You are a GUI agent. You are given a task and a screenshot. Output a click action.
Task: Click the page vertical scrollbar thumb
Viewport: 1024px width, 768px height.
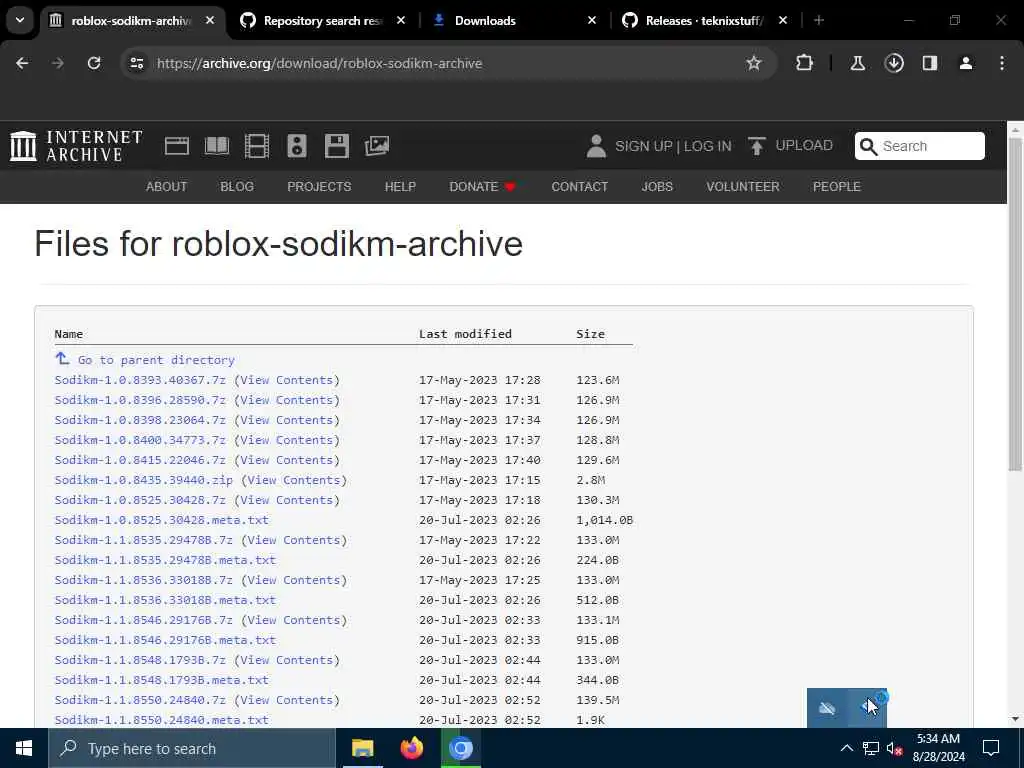click(x=1015, y=304)
